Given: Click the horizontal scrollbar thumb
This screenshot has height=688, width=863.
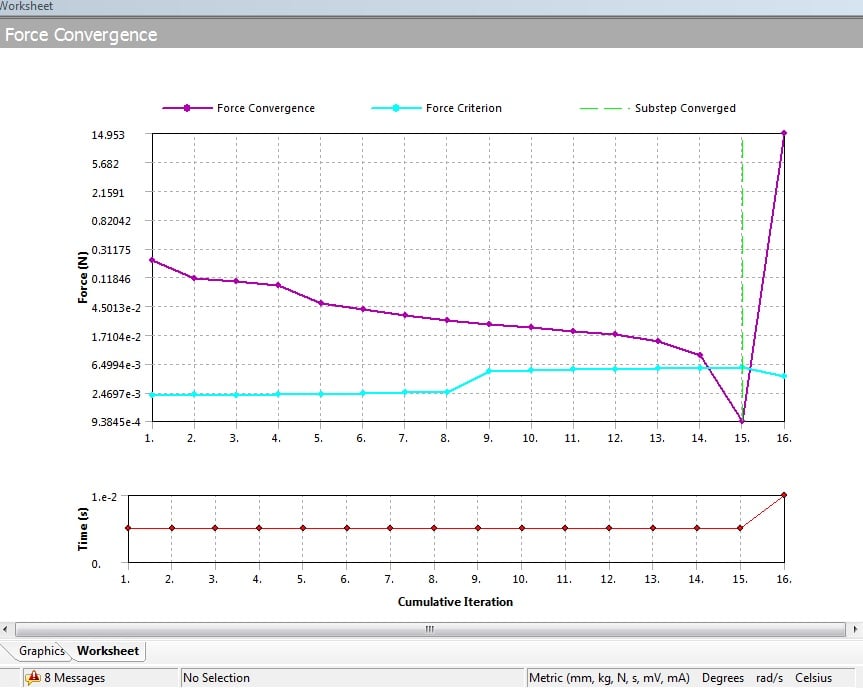Looking at the screenshot, I should (430, 629).
